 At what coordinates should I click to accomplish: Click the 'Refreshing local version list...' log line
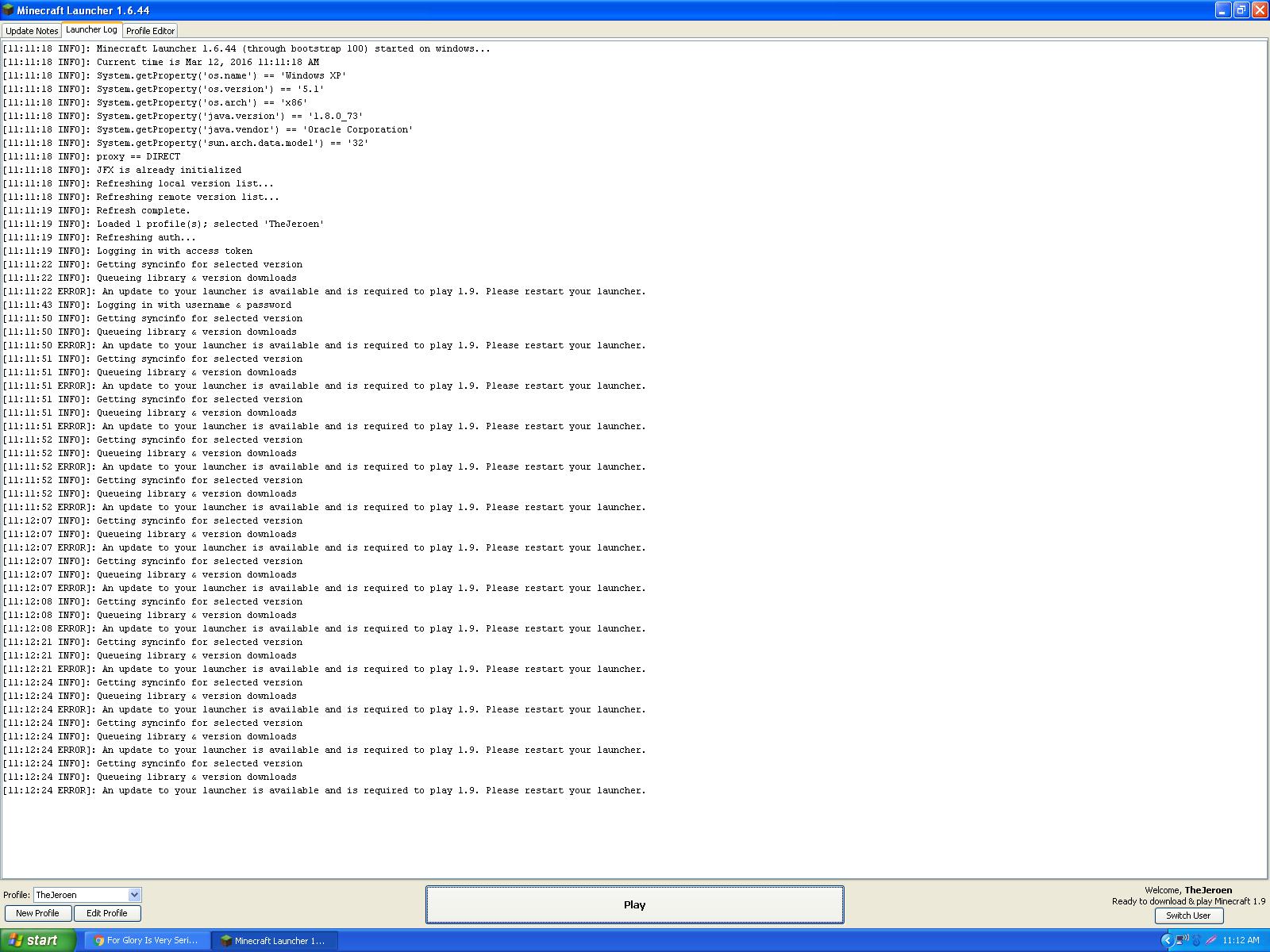point(138,183)
